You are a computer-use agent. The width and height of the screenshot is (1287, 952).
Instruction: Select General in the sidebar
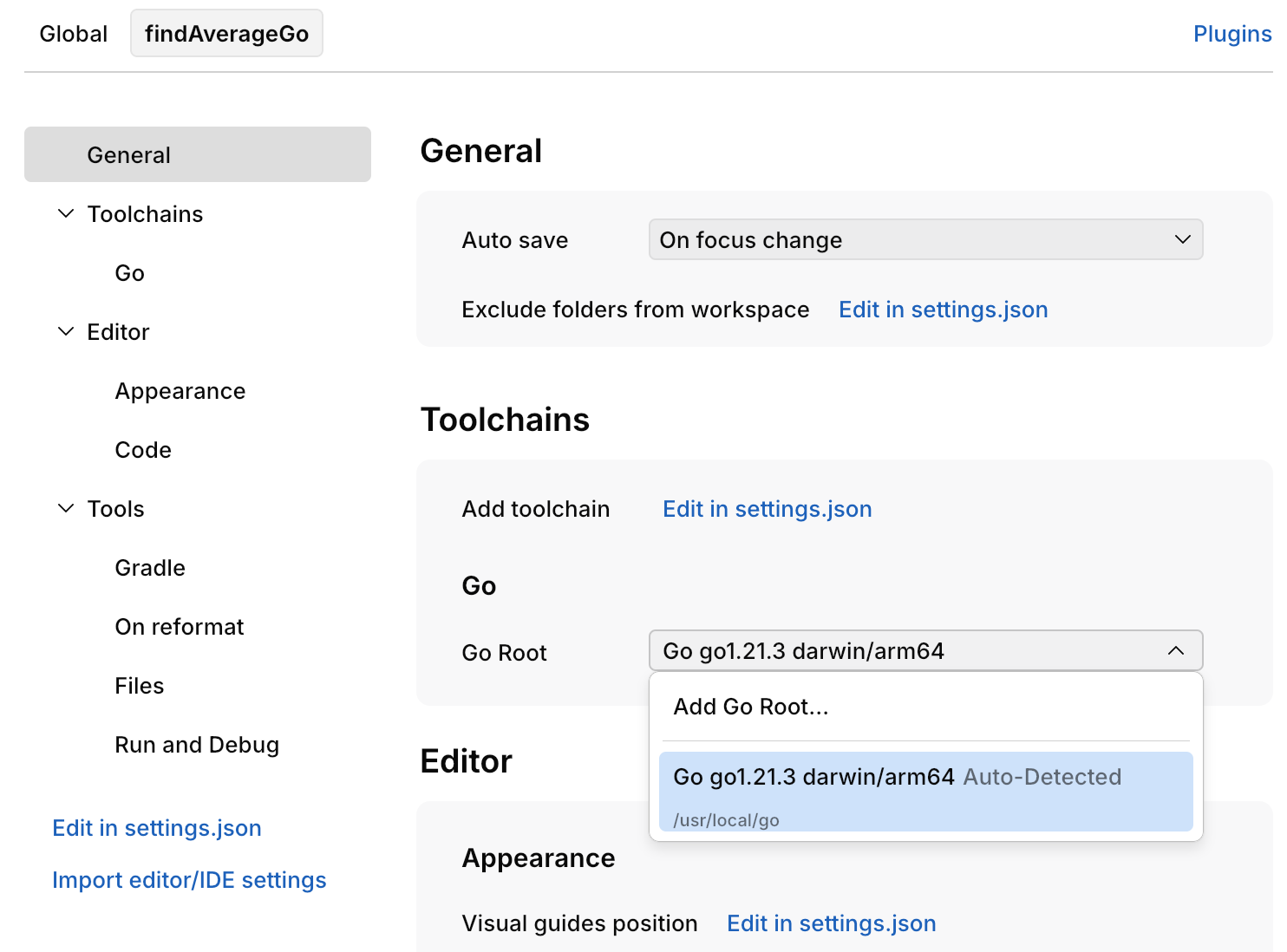(x=128, y=154)
